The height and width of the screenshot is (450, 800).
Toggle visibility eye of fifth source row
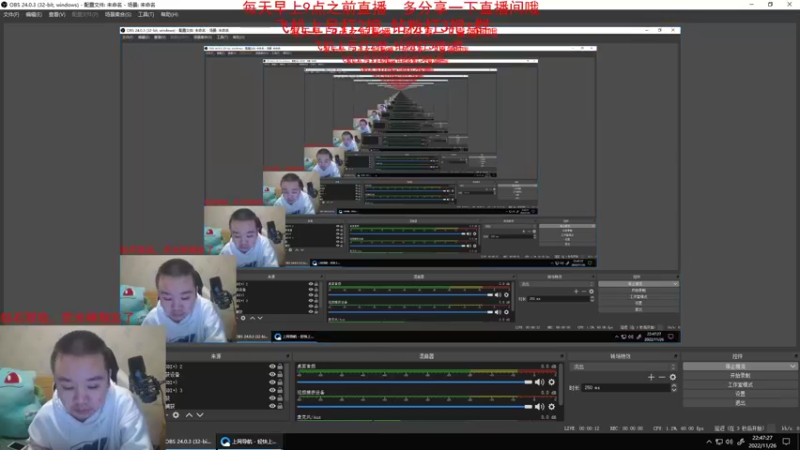tap(272, 398)
